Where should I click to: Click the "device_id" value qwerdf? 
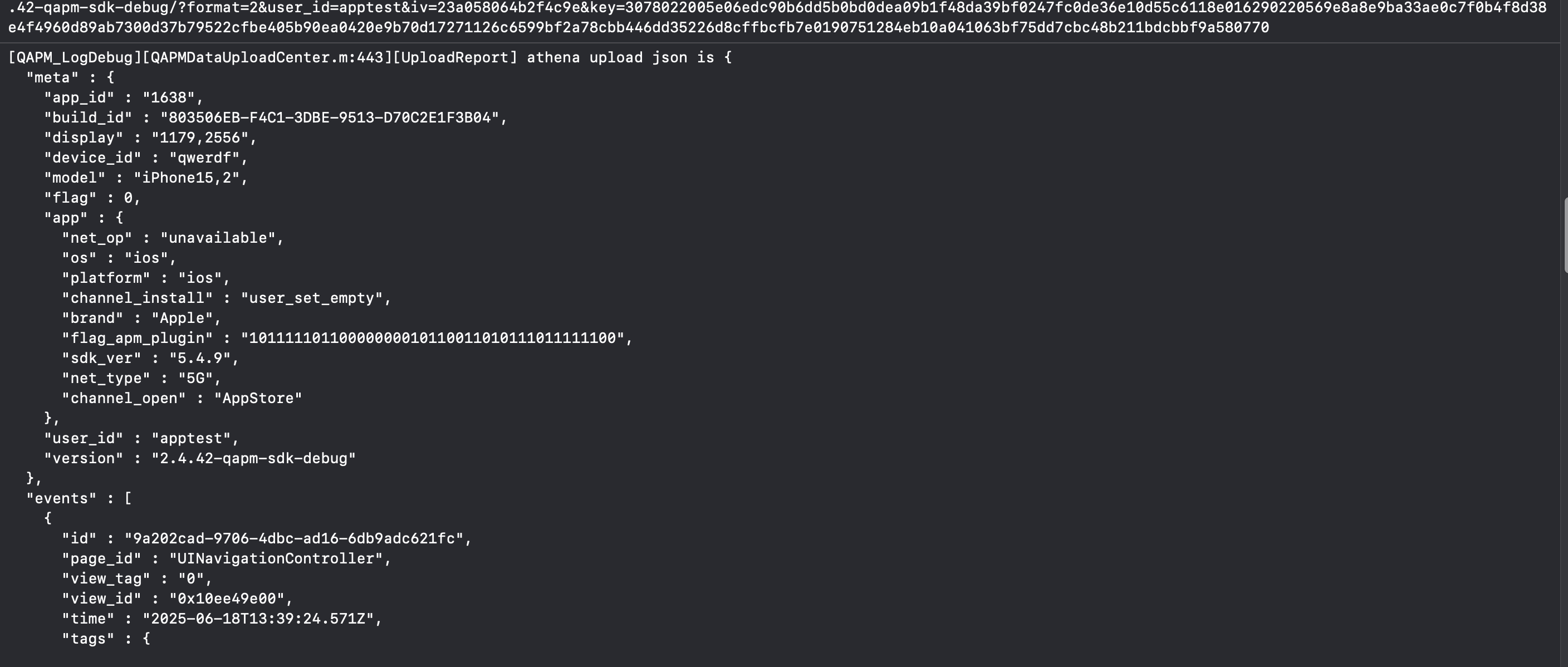(x=204, y=158)
